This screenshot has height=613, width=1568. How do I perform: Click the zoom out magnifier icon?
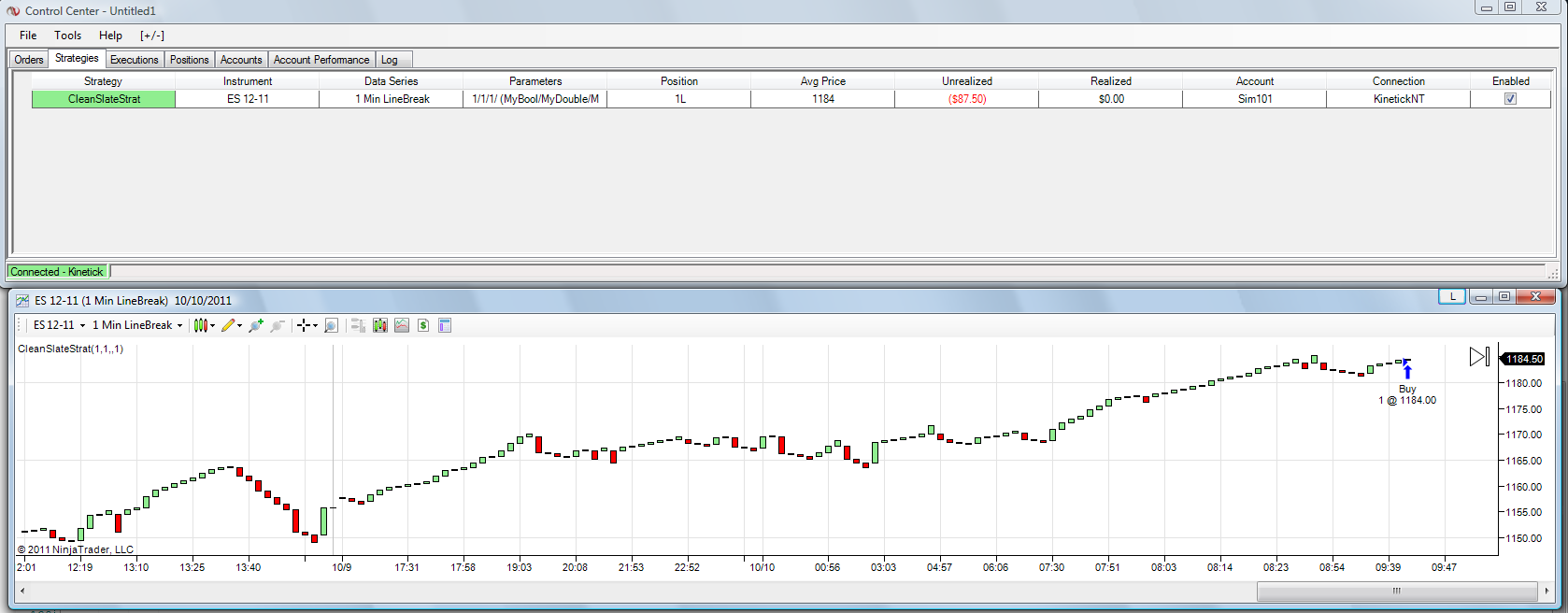[277, 325]
